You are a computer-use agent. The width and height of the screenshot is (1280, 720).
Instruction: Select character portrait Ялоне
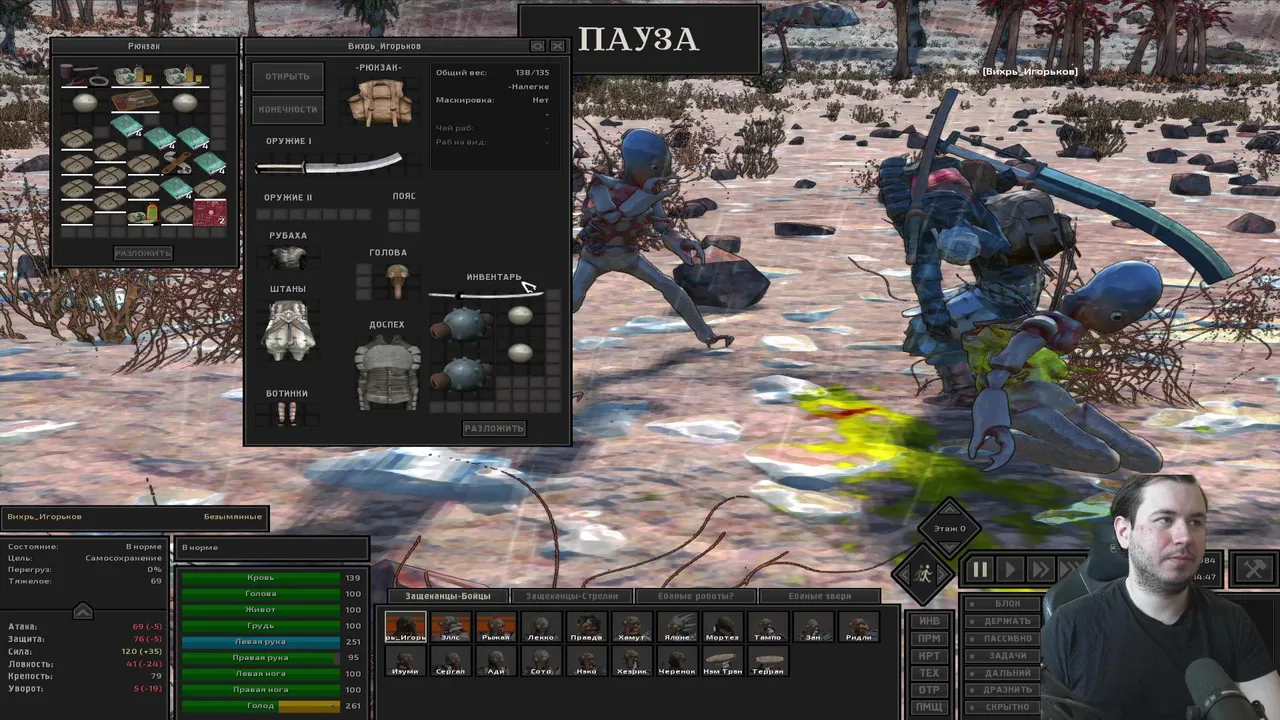pos(677,627)
